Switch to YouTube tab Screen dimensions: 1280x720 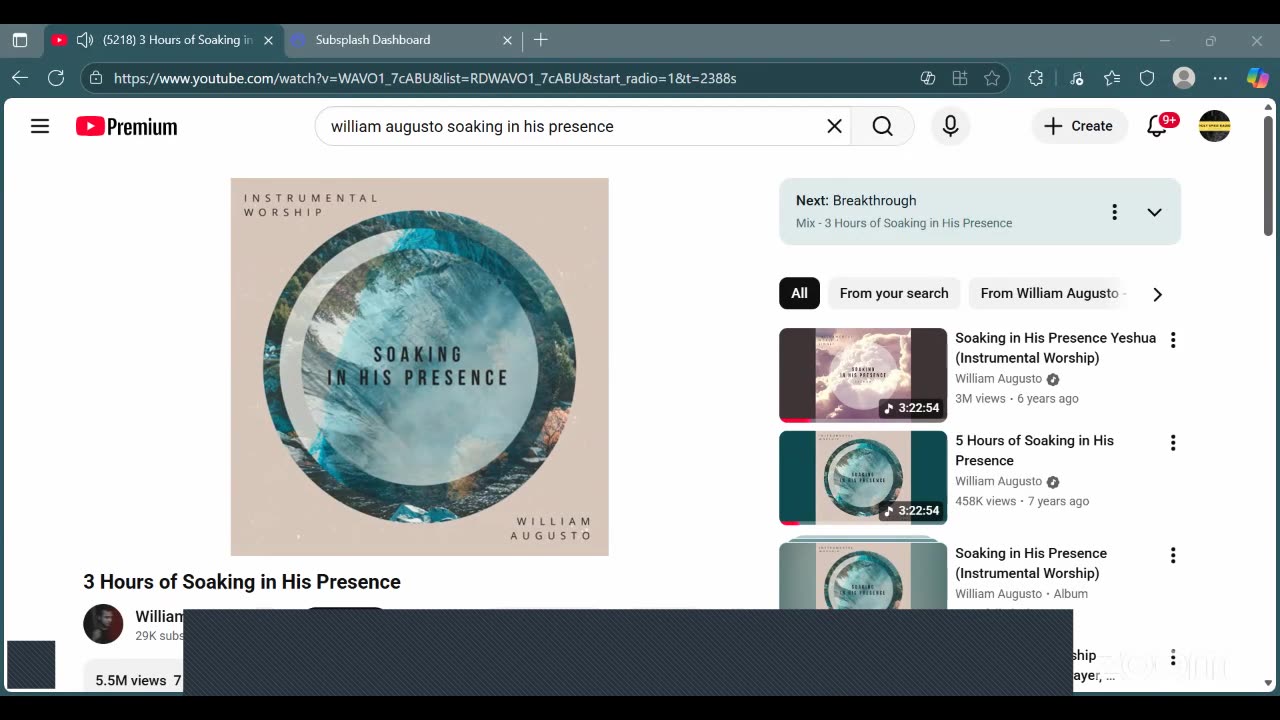[165, 40]
